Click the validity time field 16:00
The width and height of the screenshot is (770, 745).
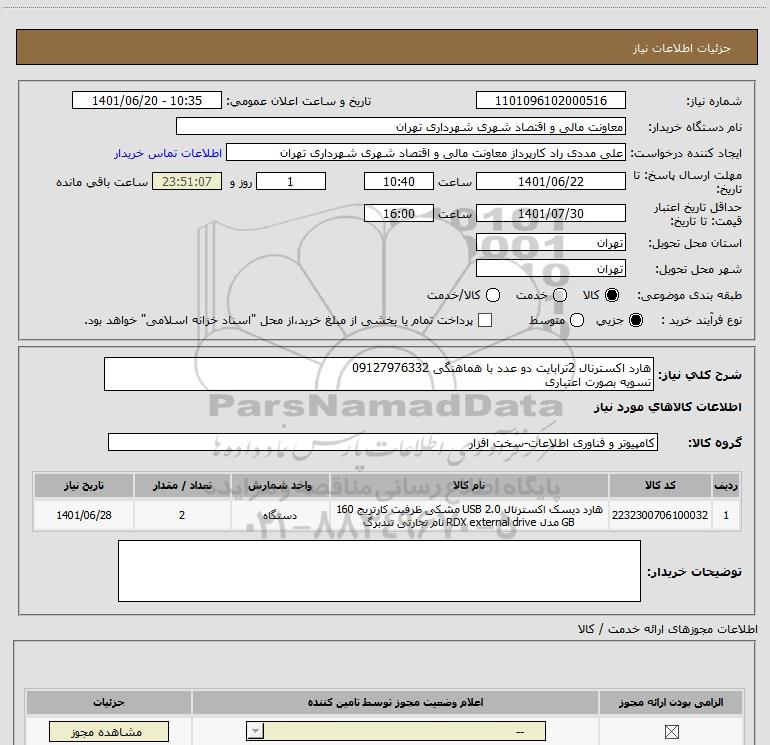pyautogui.click(x=399, y=213)
